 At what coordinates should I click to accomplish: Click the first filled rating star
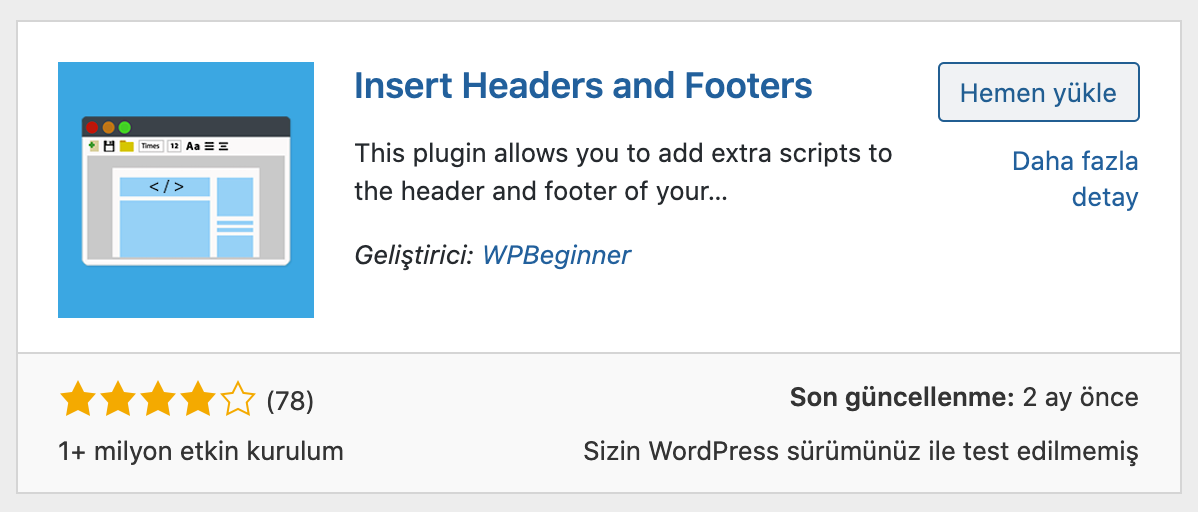click(77, 400)
